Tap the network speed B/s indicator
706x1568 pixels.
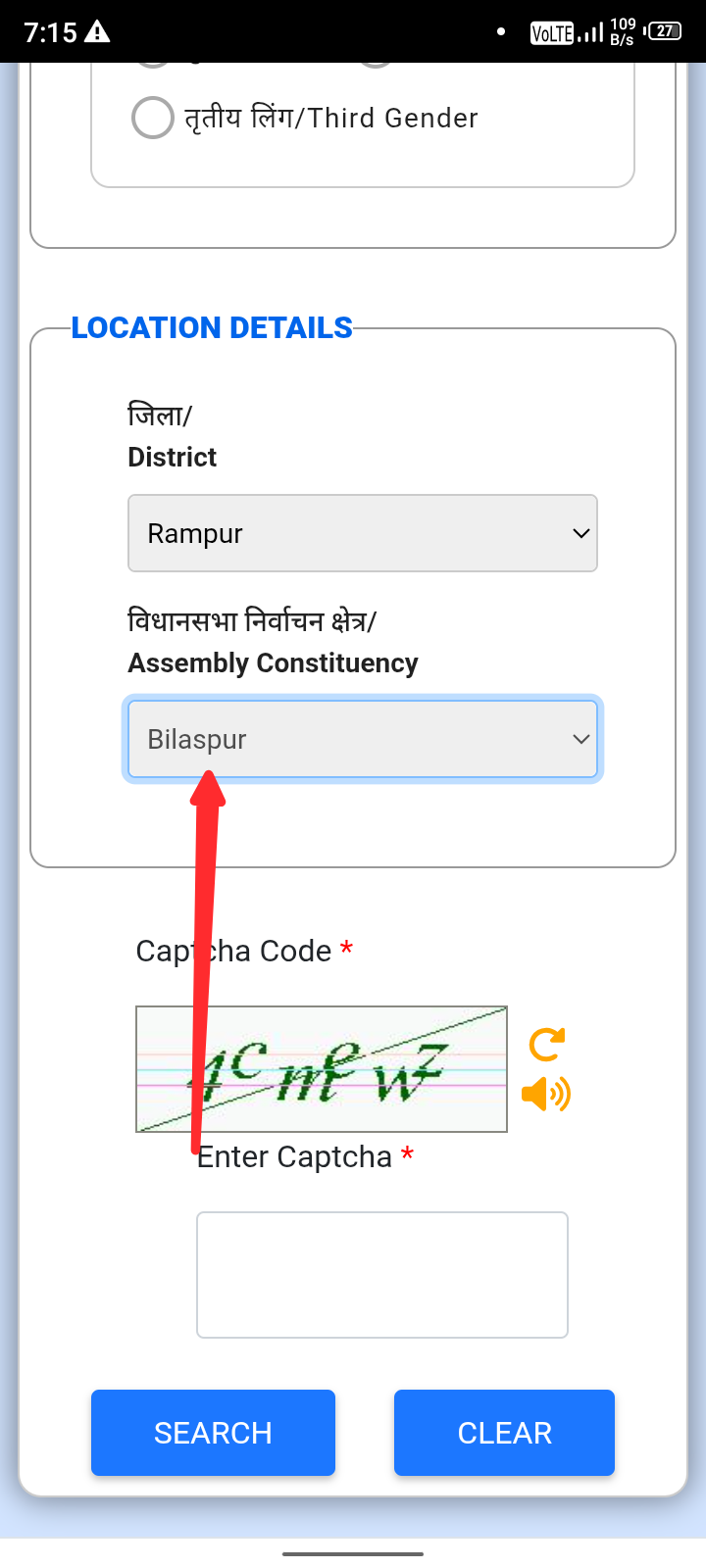pos(623,31)
